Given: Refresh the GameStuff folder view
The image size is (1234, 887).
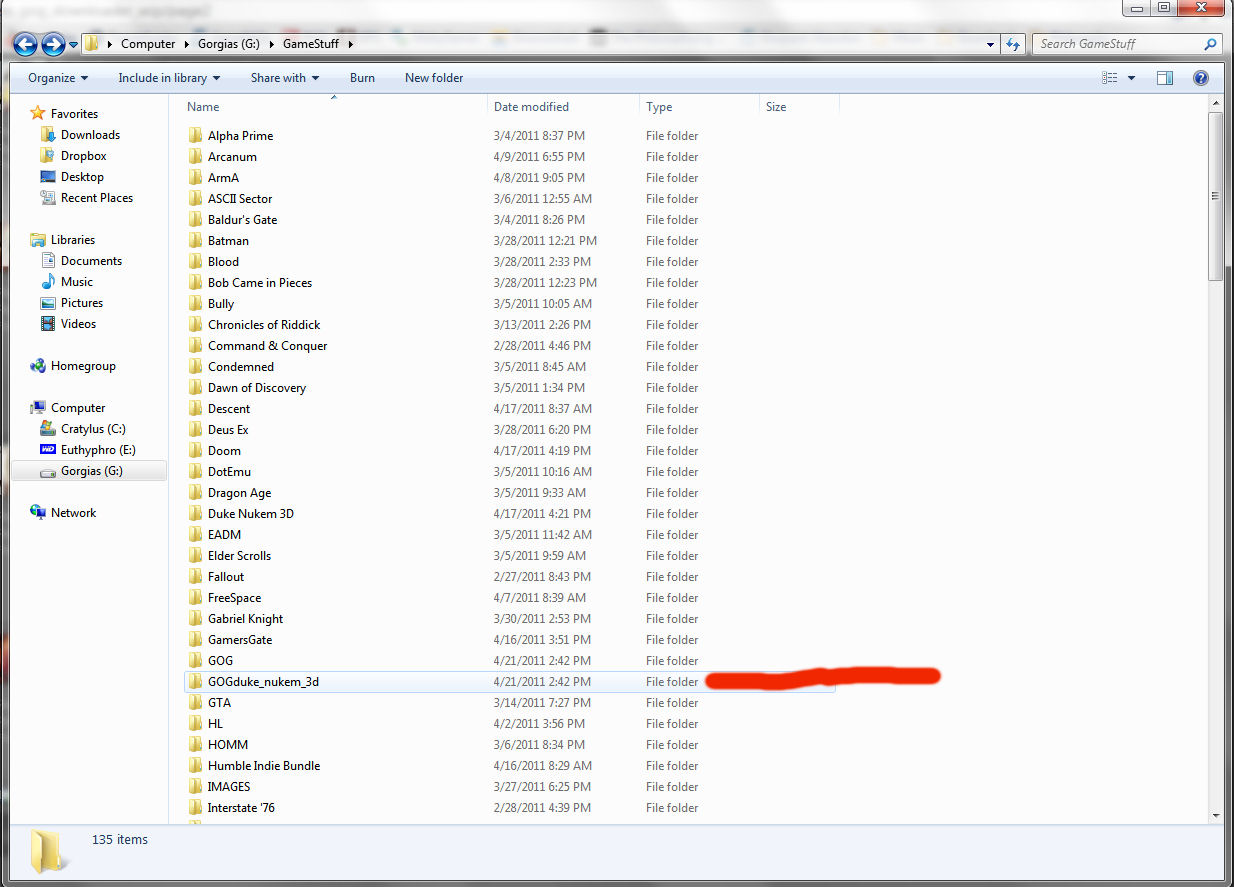Looking at the screenshot, I should [x=1013, y=44].
